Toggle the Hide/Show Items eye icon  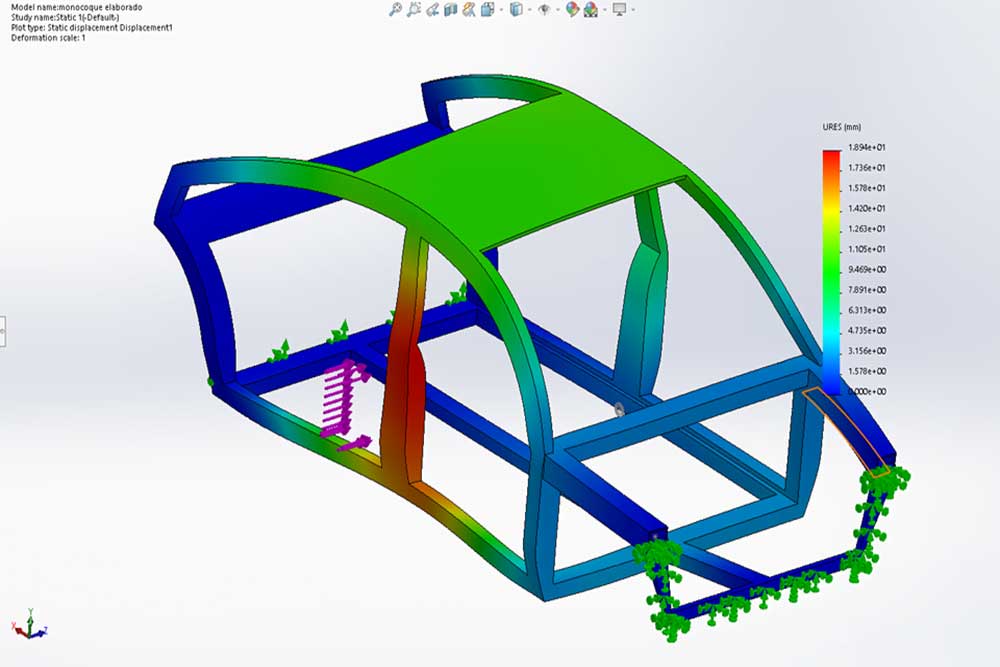click(x=544, y=10)
